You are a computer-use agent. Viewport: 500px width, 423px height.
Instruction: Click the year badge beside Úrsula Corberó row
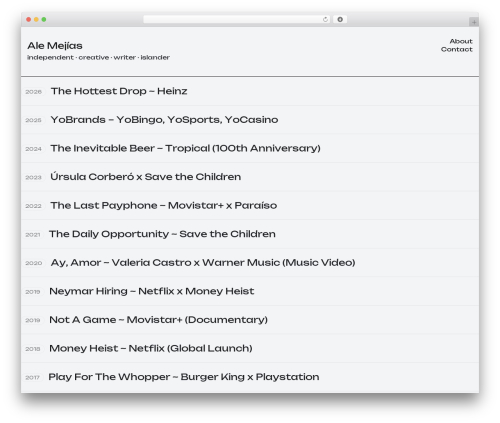[x=34, y=178]
